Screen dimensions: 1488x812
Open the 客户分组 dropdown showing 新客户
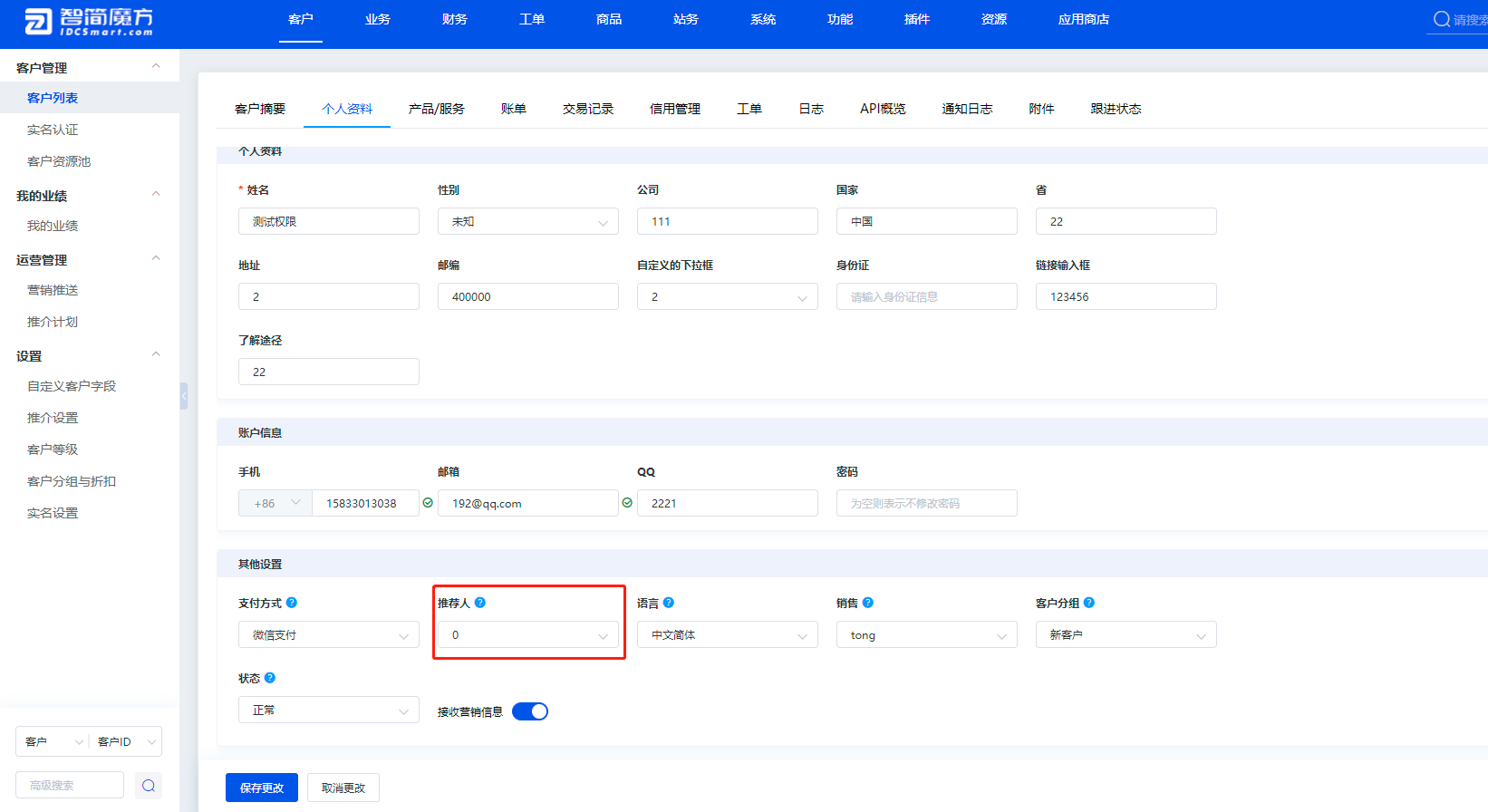coord(1126,634)
